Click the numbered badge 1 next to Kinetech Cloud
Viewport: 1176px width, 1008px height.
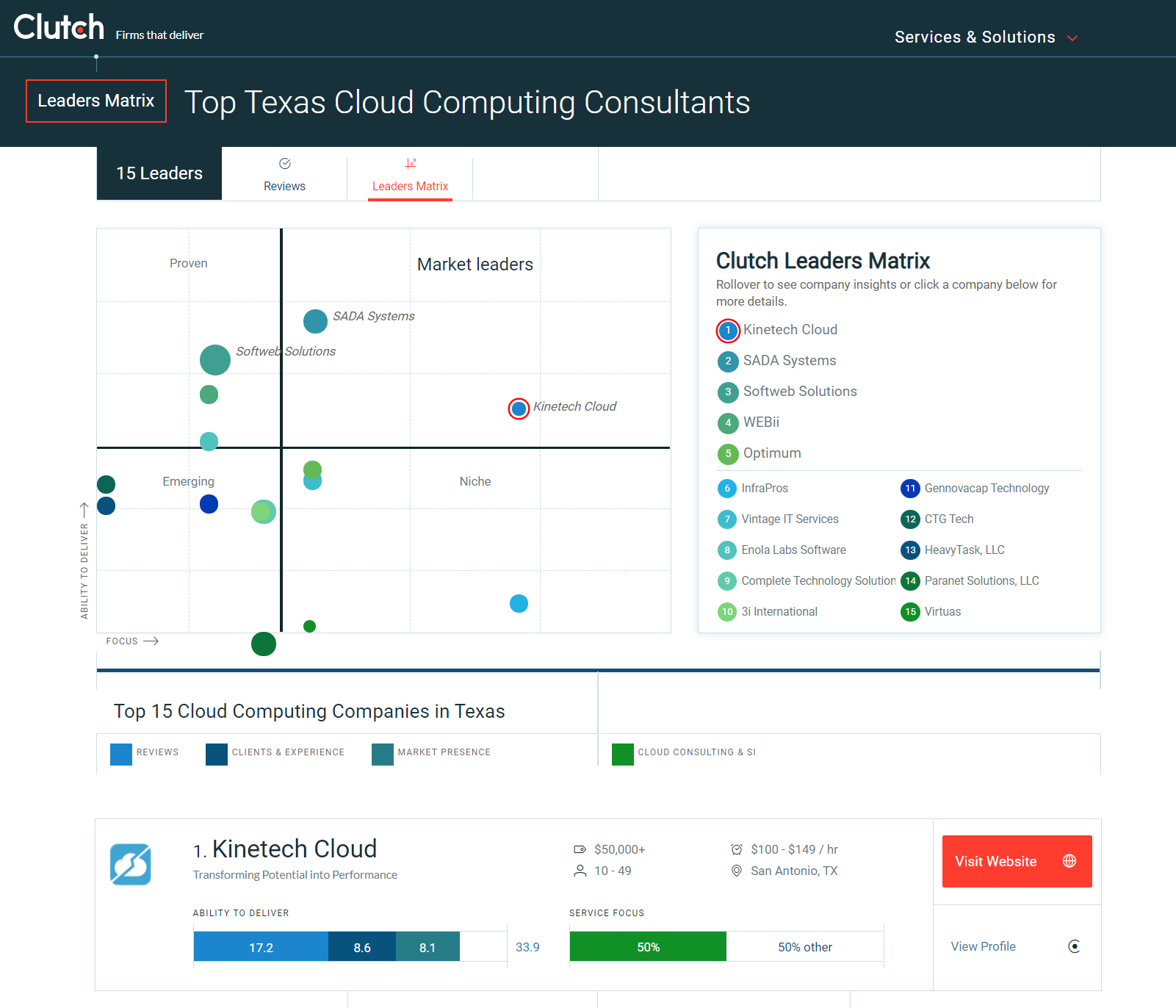pyautogui.click(x=727, y=331)
